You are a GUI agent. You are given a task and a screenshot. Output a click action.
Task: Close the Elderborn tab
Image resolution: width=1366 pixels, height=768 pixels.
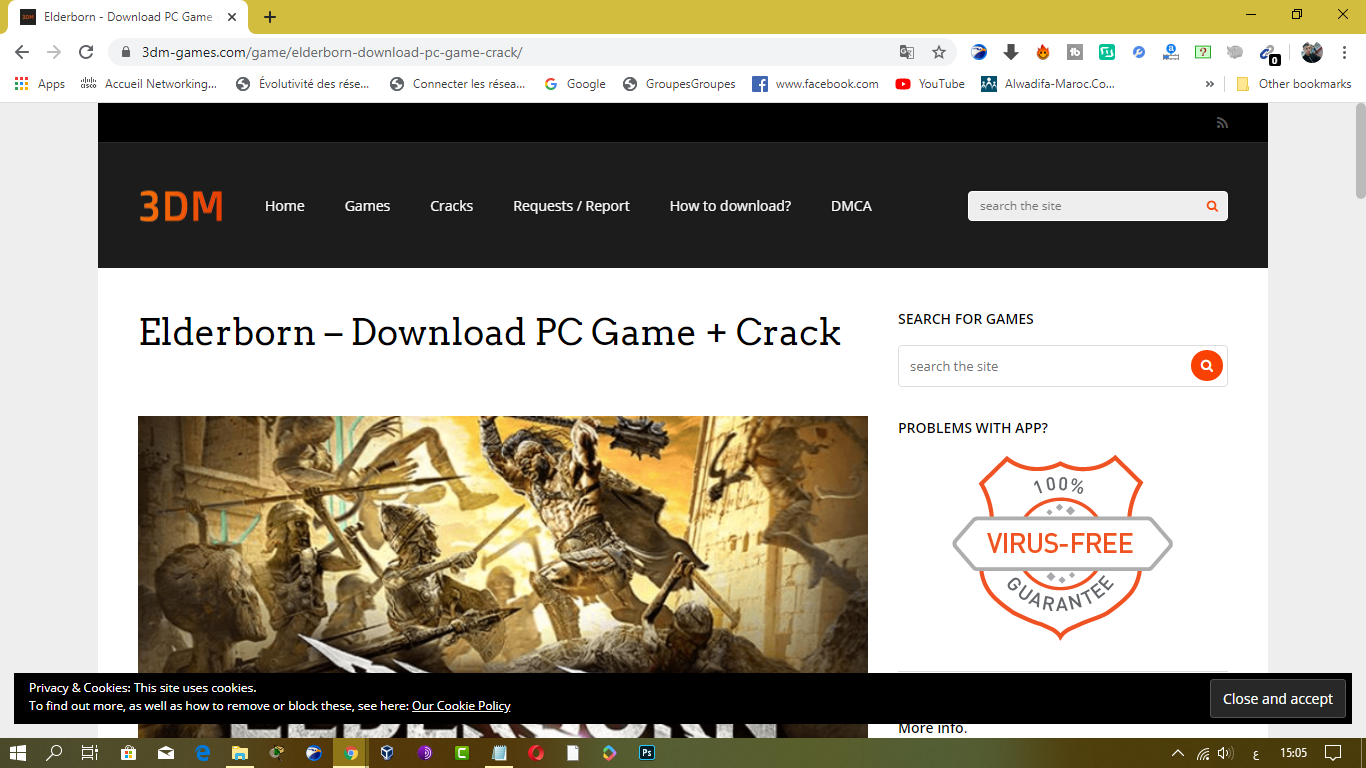coord(233,17)
